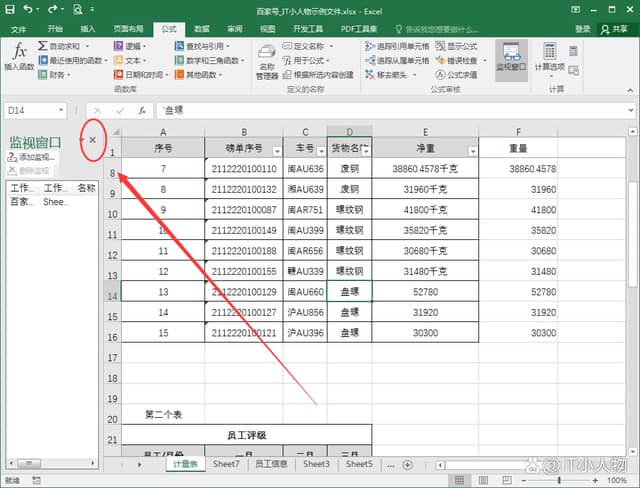Toggle Show Formulas (显示公式)
640x488 pixels.
coord(456,46)
